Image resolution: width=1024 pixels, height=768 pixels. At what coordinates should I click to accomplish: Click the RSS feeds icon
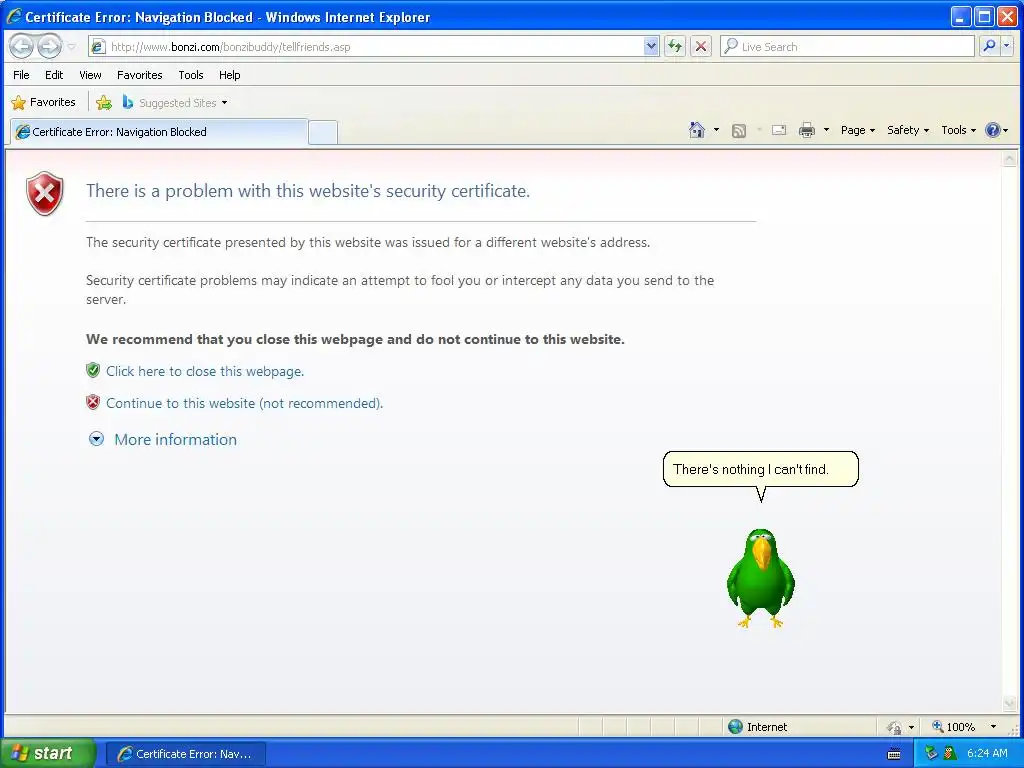pyautogui.click(x=739, y=131)
